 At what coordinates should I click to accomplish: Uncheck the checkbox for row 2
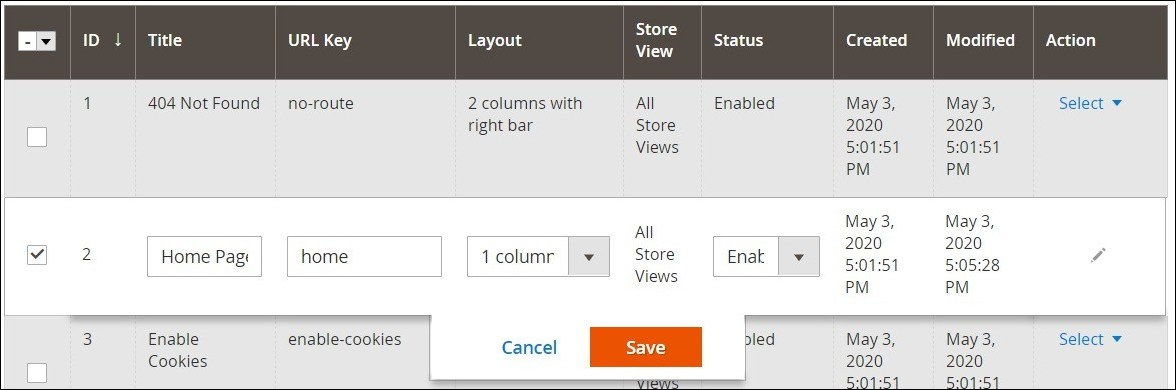point(37,255)
